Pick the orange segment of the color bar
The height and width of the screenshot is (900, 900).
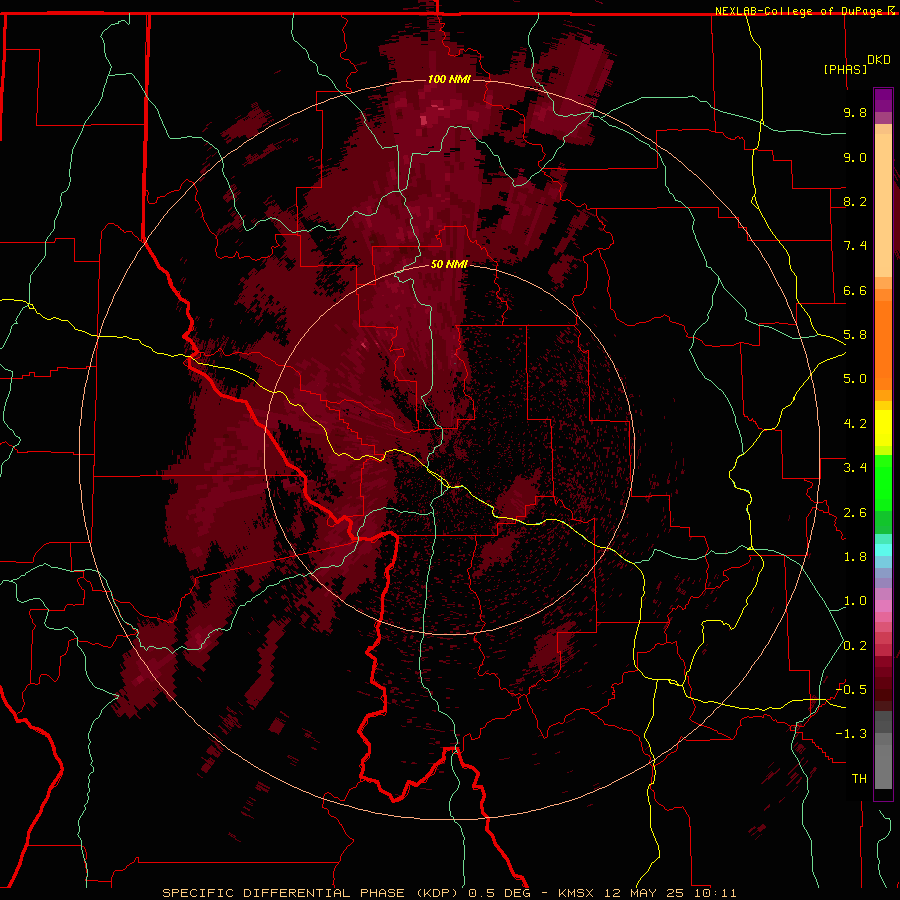(x=883, y=344)
